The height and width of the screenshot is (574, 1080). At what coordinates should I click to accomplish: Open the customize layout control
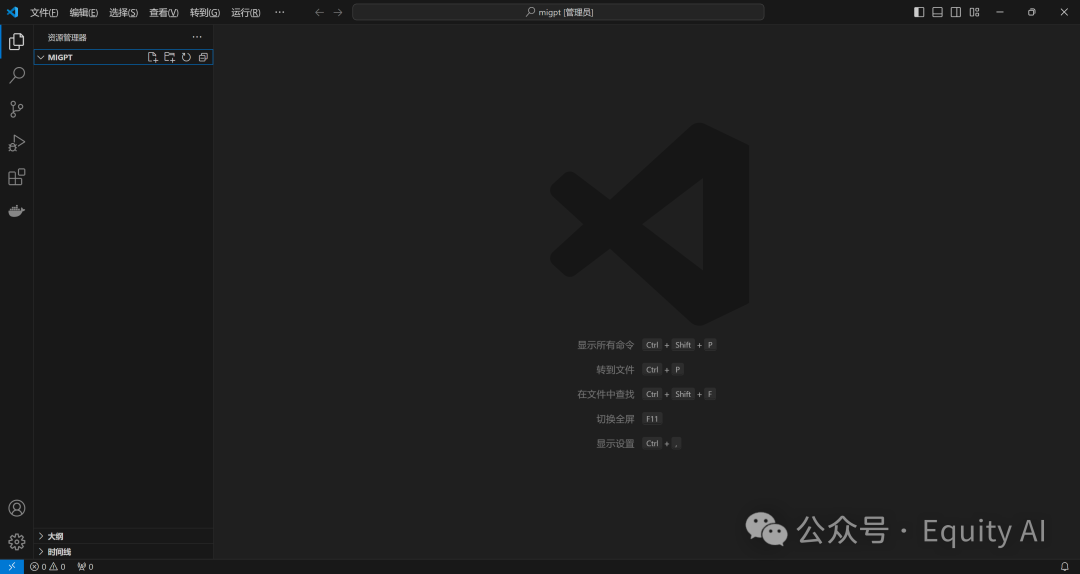point(975,12)
